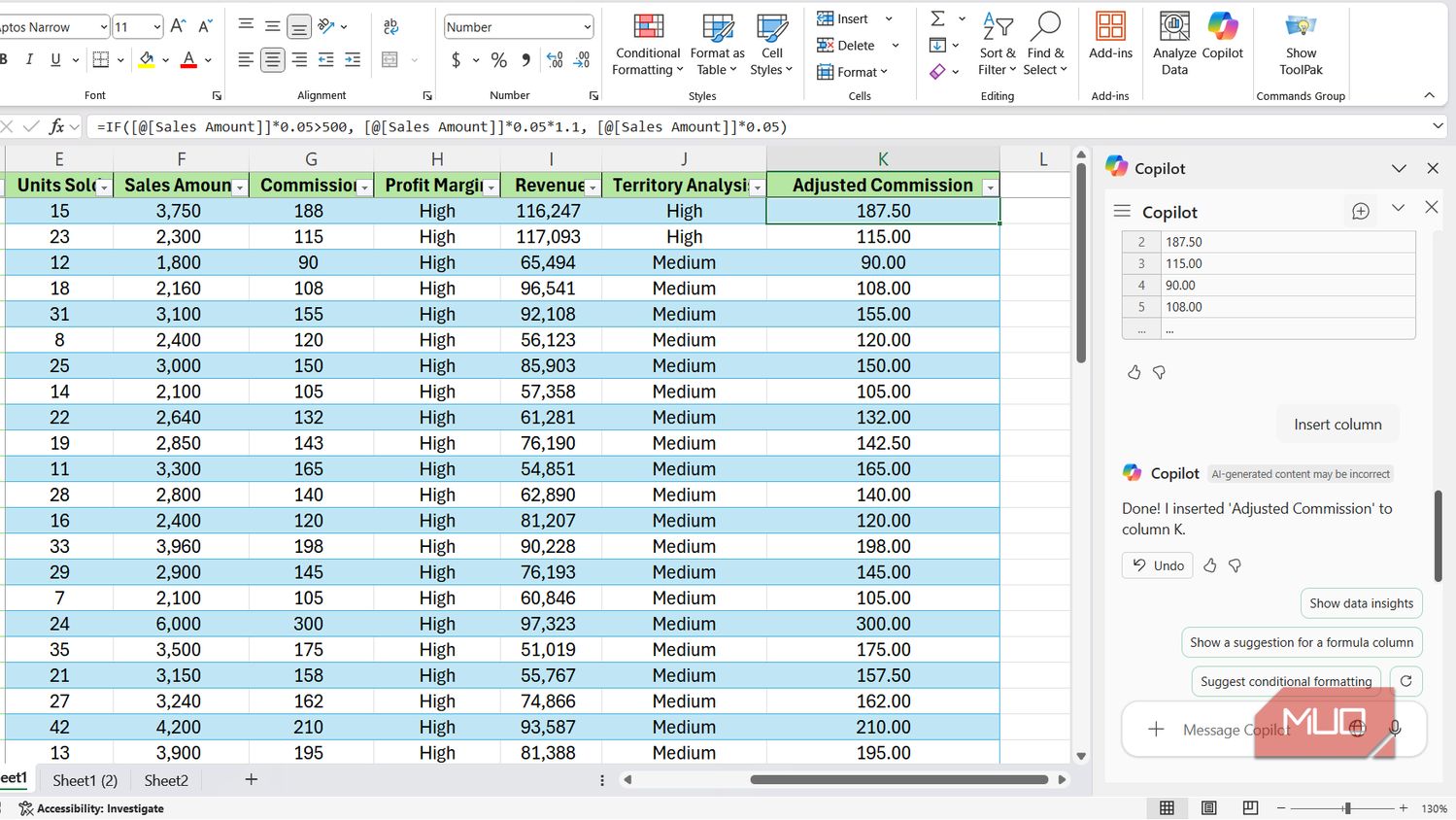Click the microphone in Copilot message box
1456x820 pixels.
pyautogui.click(x=1395, y=729)
